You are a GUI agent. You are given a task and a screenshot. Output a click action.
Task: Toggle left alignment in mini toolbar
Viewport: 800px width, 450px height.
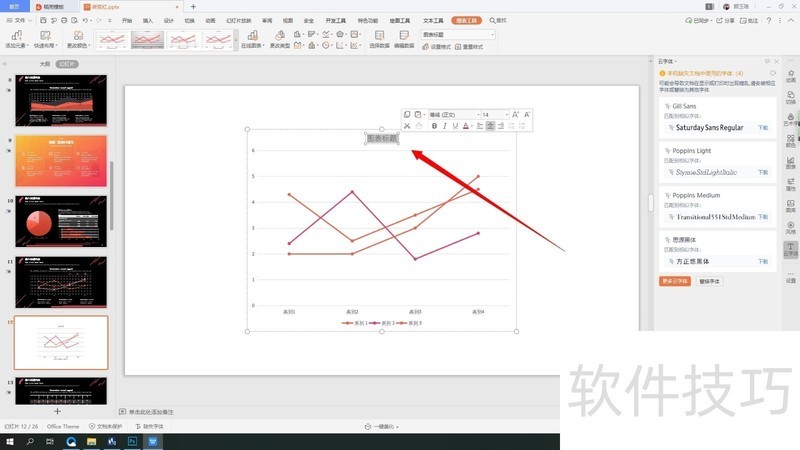(x=480, y=126)
